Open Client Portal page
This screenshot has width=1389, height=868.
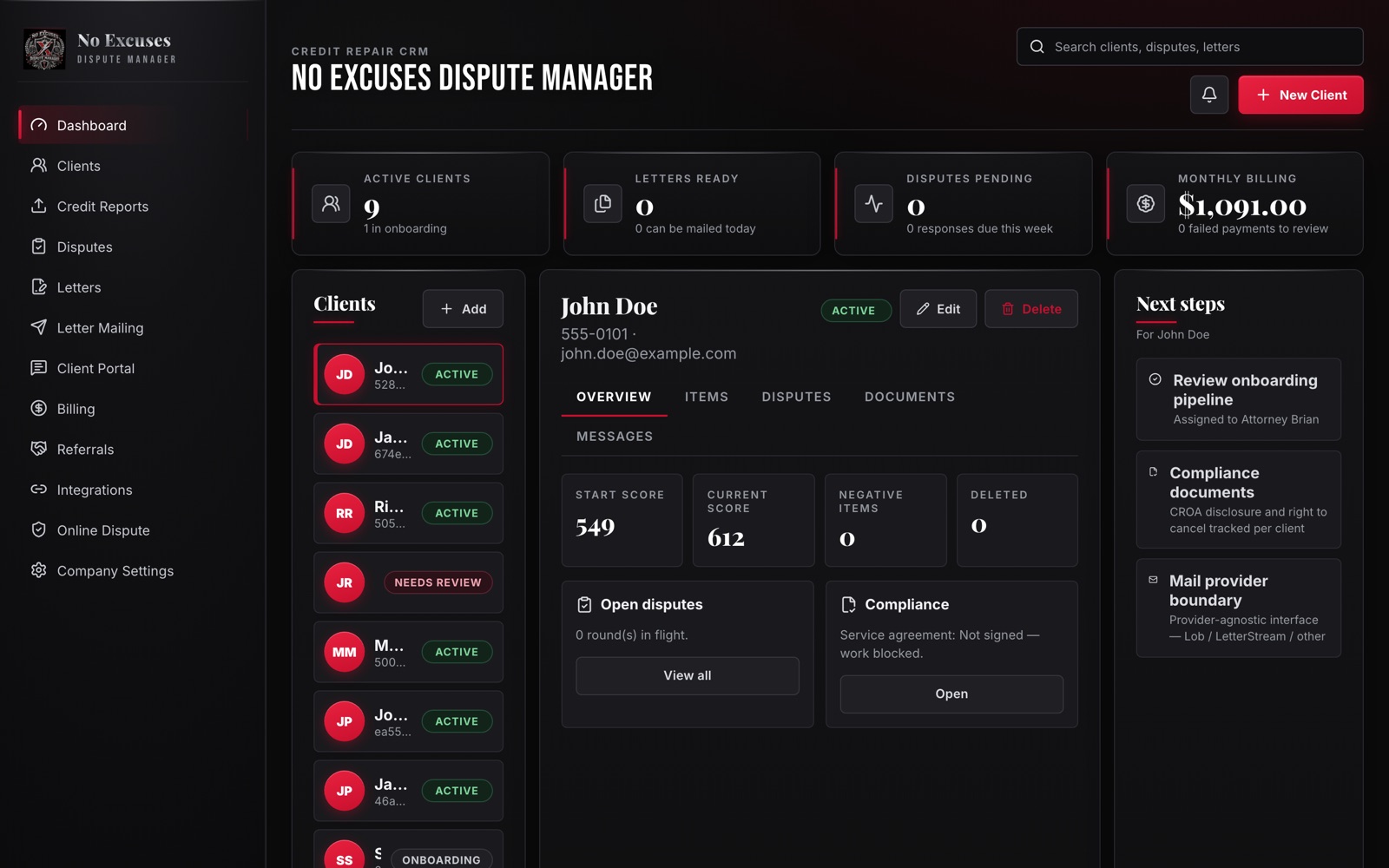(133, 368)
